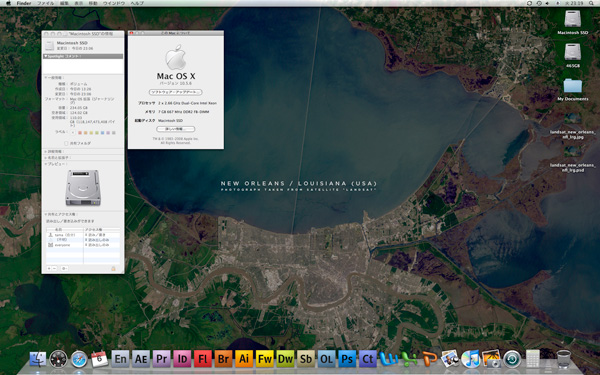Apply red label color in Info window
This screenshot has height=375, width=600.
point(80,133)
